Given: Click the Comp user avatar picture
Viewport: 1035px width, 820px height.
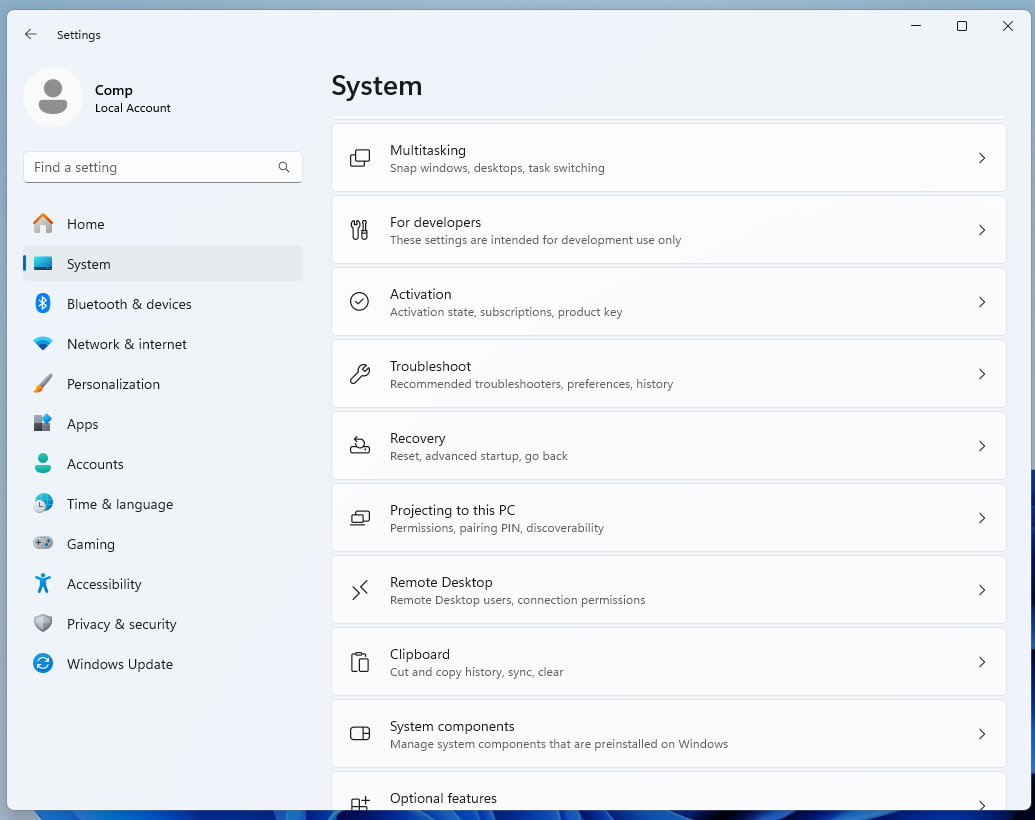Looking at the screenshot, I should 53,96.
